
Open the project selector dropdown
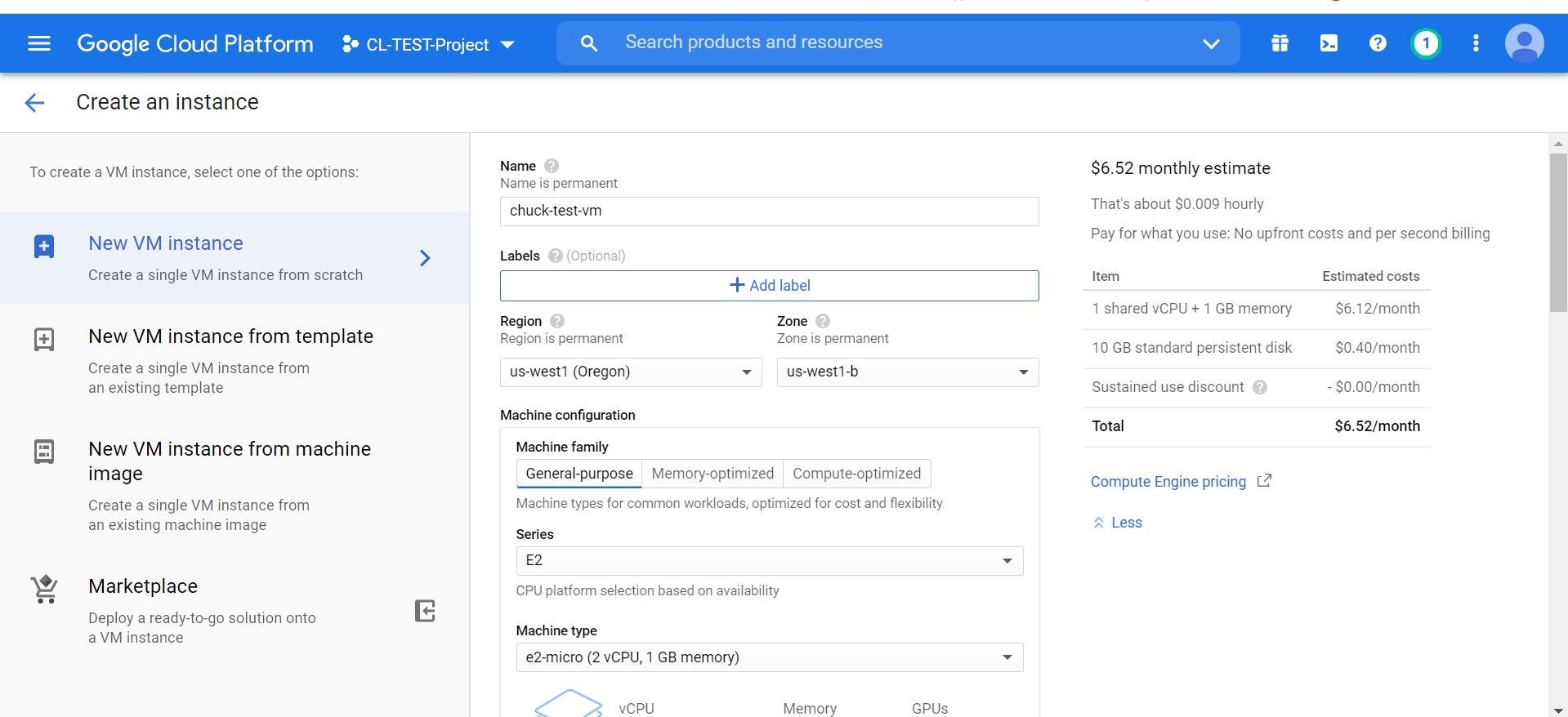point(428,44)
